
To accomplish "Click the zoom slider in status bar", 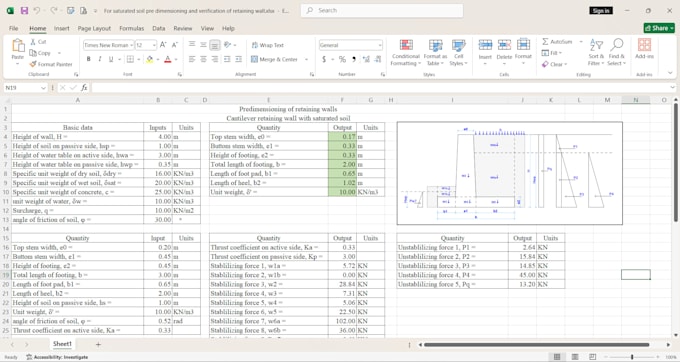I will 632,357.
